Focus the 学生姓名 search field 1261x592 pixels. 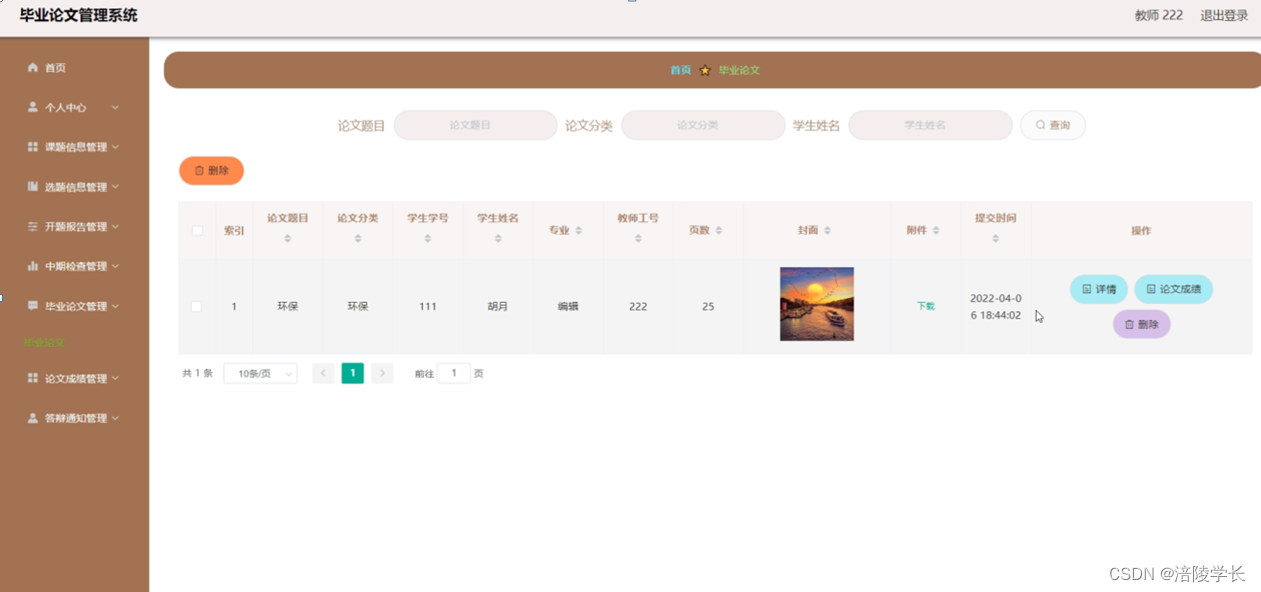tap(930, 125)
